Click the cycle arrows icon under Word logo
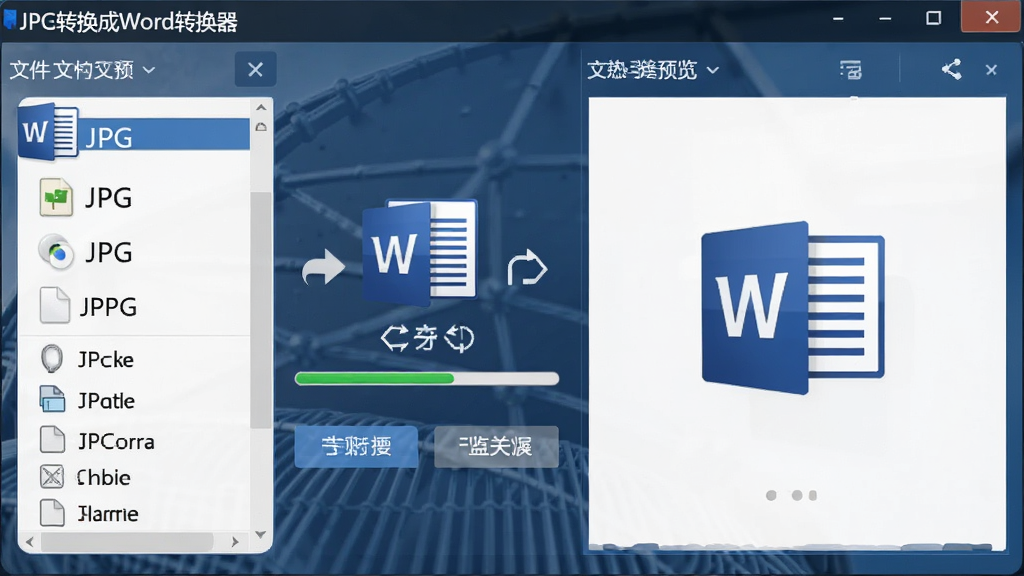 [x=394, y=338]
